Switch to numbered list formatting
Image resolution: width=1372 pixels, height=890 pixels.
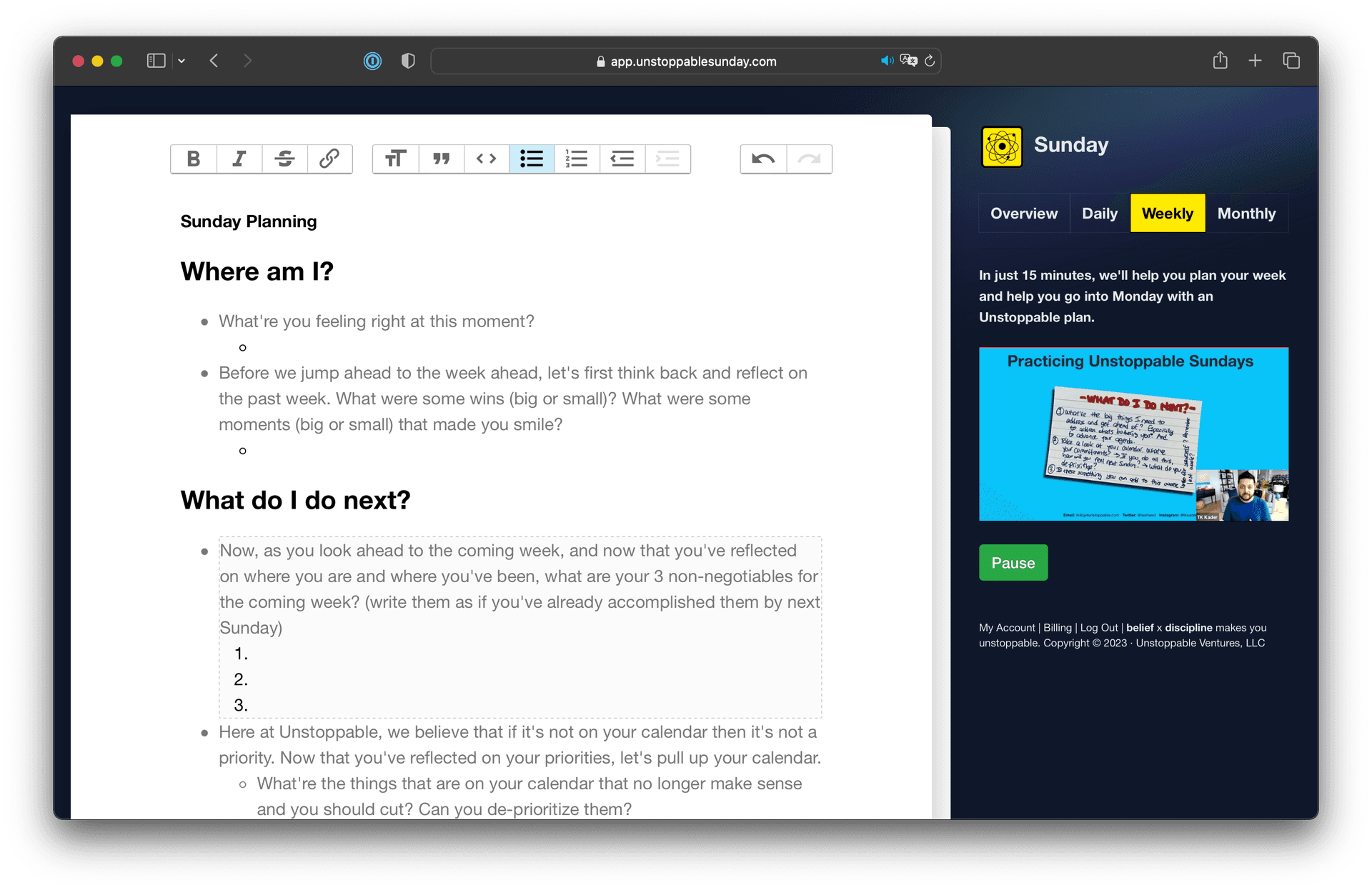pyautogui.click(x=577, y=159)
